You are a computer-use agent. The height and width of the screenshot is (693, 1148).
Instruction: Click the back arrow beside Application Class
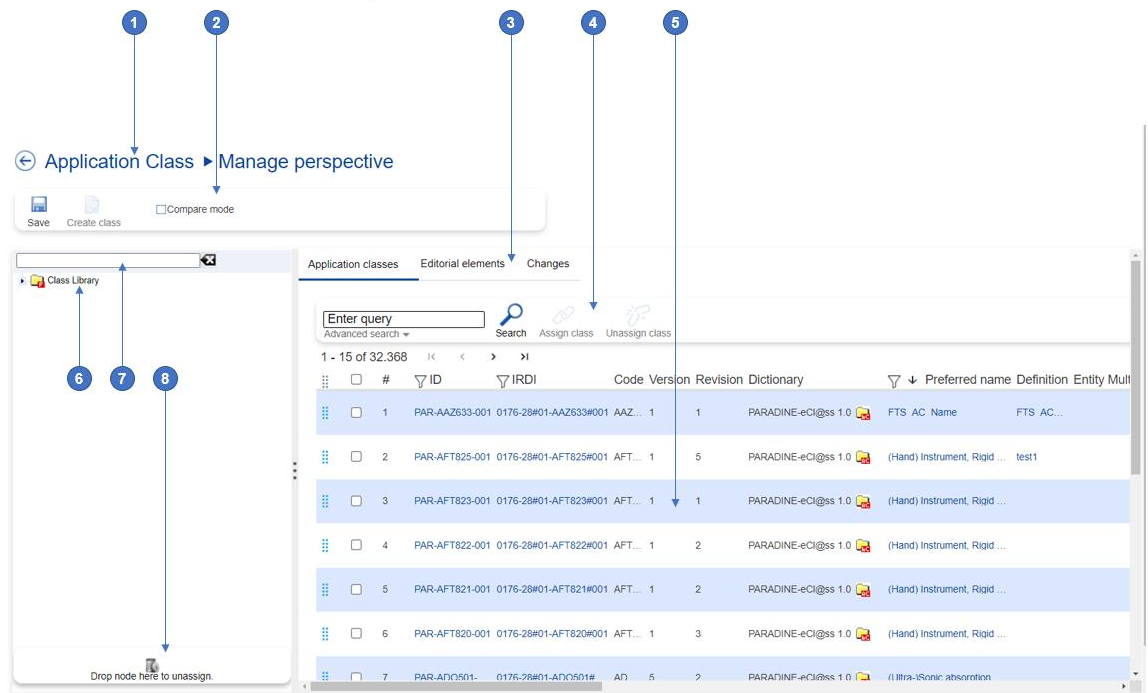point(25,162)
